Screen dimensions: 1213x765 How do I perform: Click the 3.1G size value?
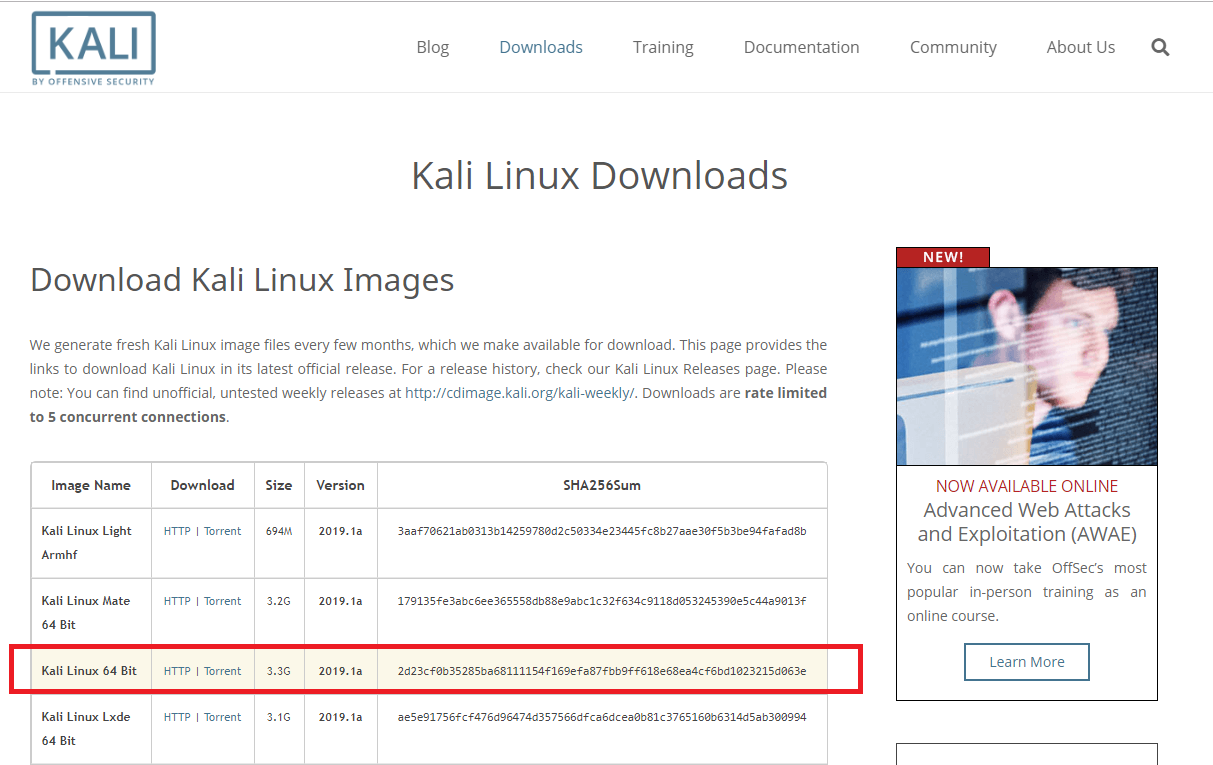pos(279,717)
